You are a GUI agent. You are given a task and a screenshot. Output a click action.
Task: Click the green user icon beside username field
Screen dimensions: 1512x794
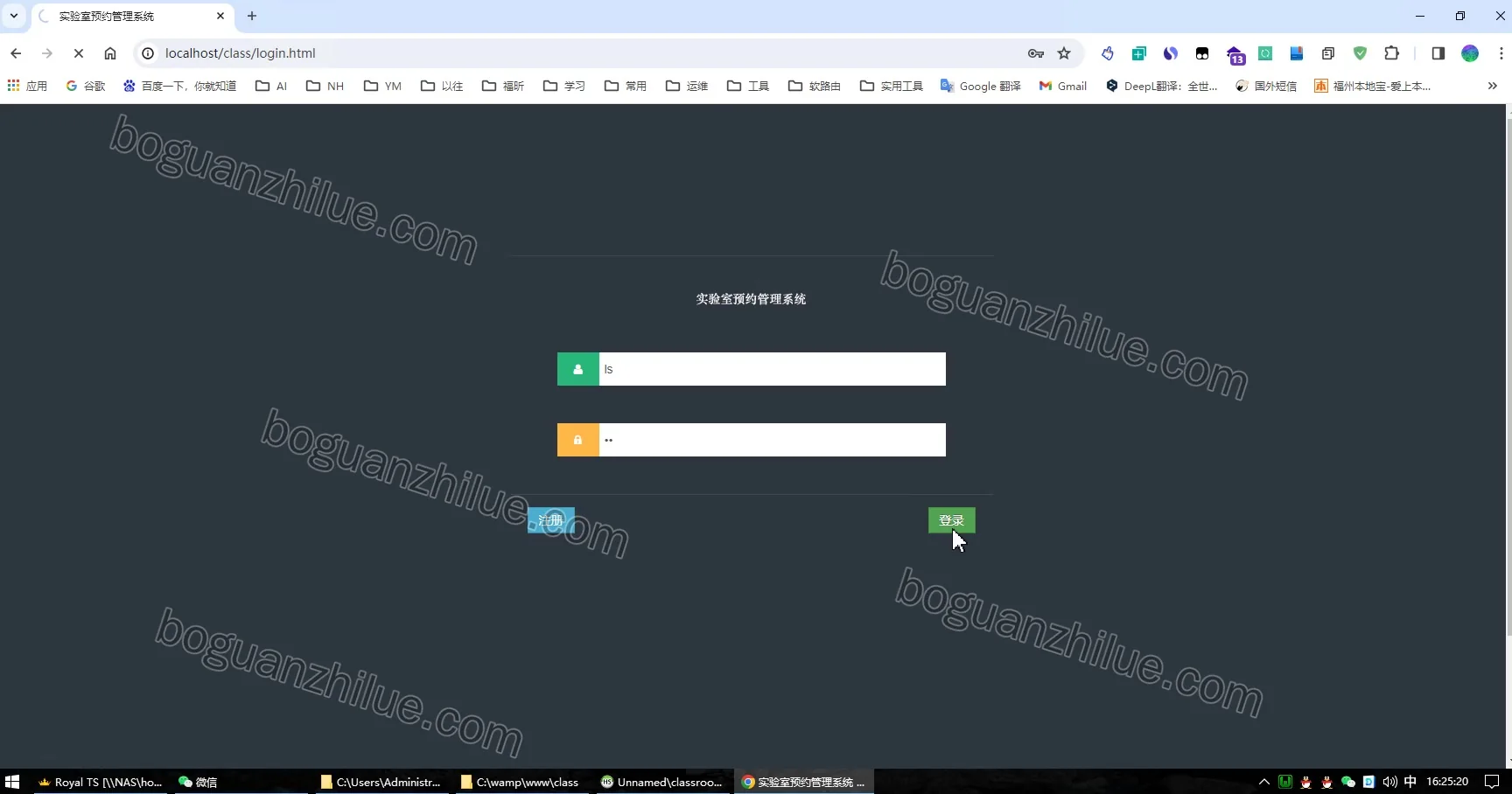point(577,369)
